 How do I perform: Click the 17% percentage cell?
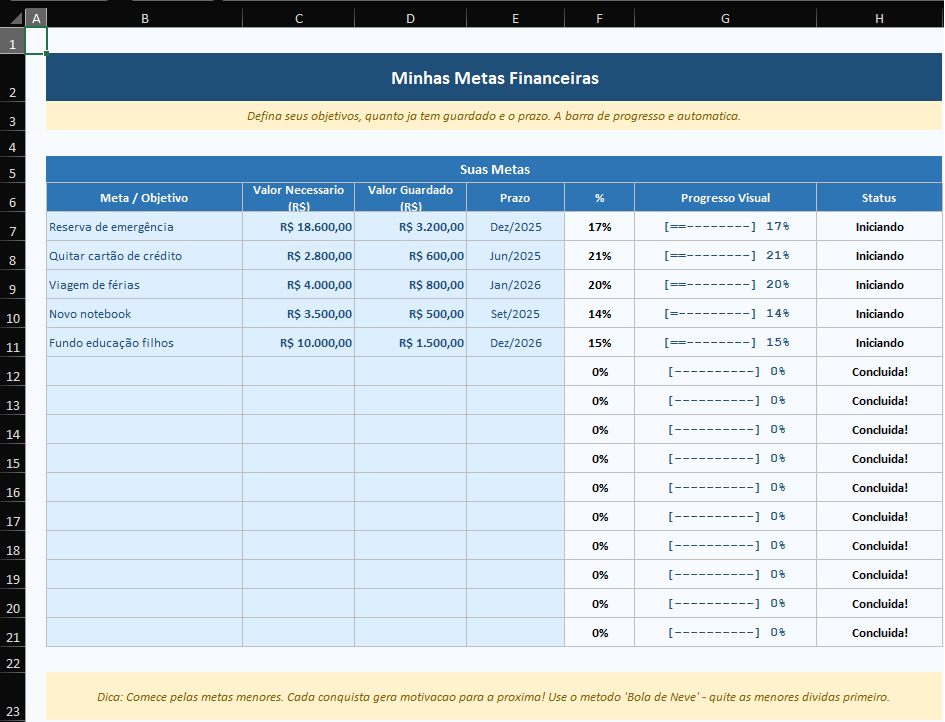coord(599,227)
